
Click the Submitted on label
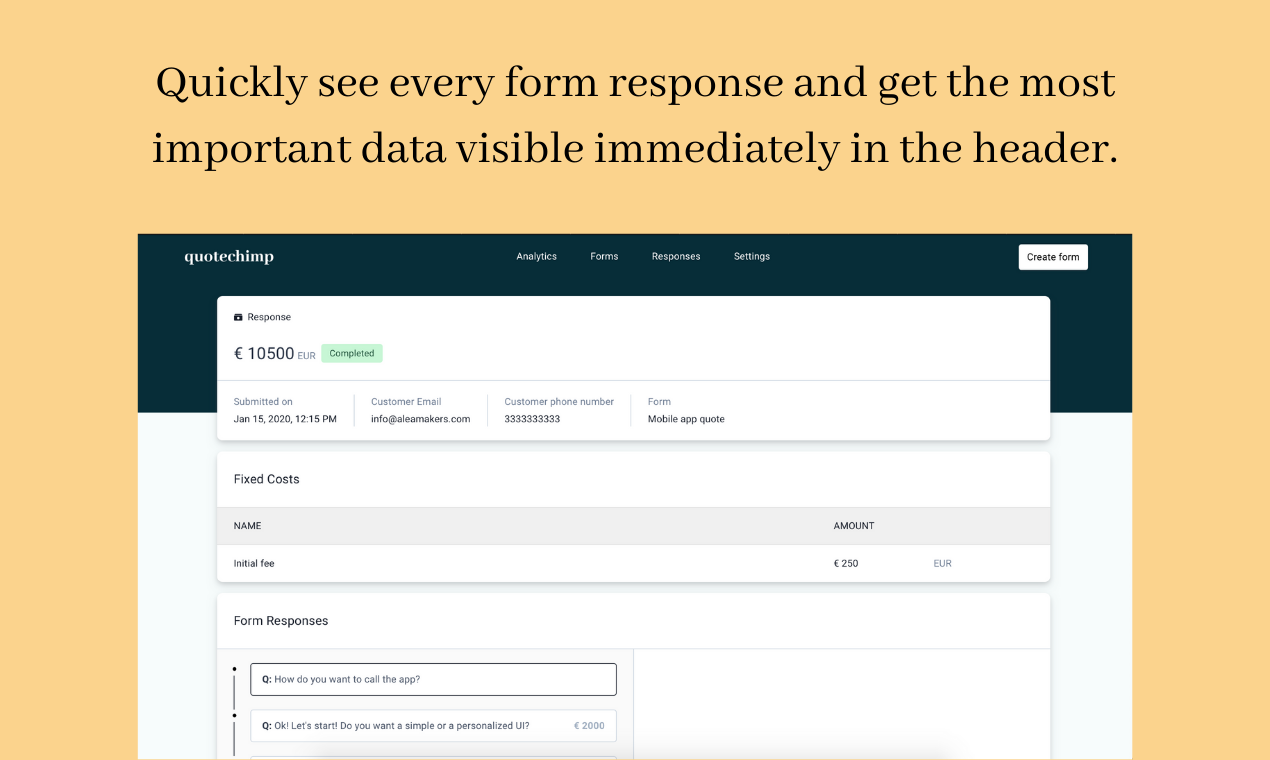pyautogui.click(x=263, y=402)
